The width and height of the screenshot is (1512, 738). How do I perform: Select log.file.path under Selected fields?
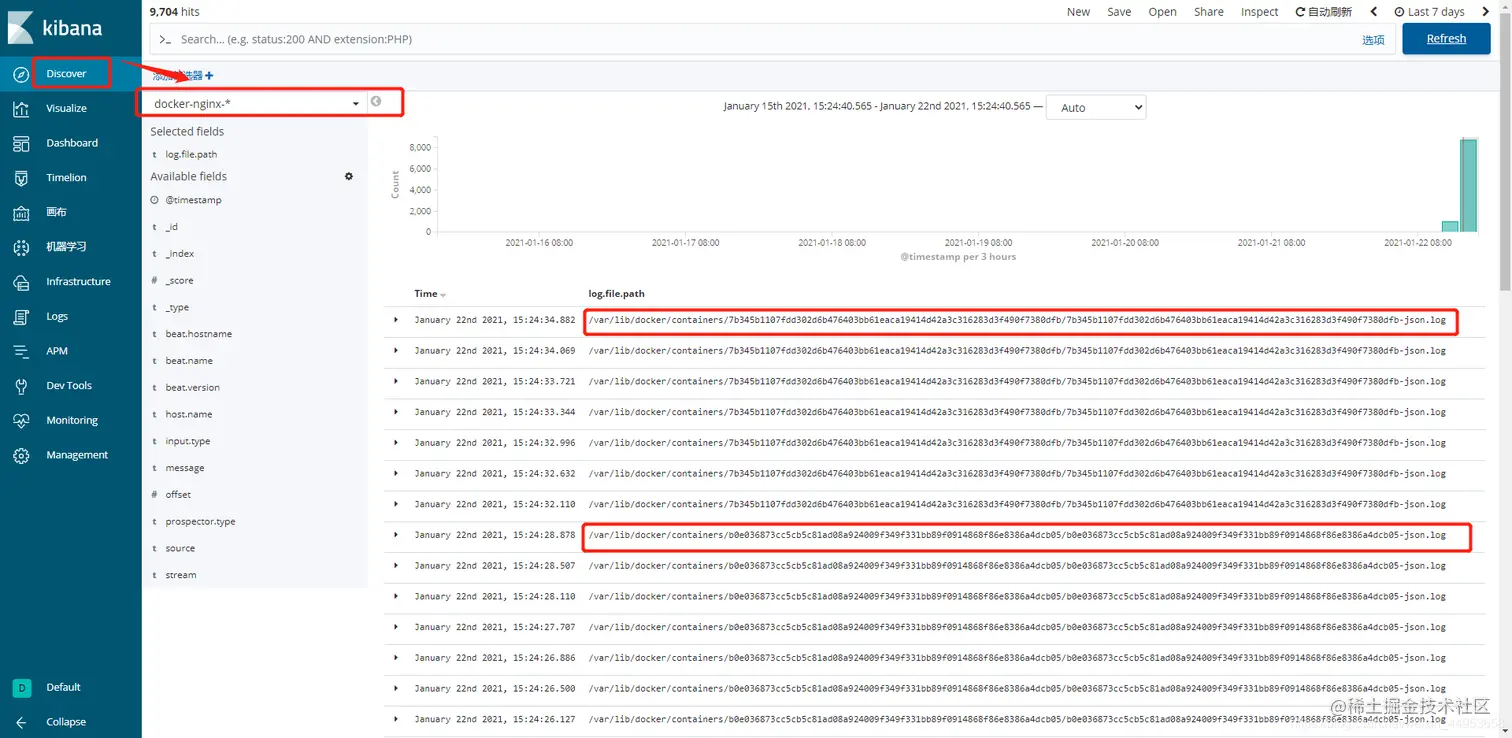[191, 155]
